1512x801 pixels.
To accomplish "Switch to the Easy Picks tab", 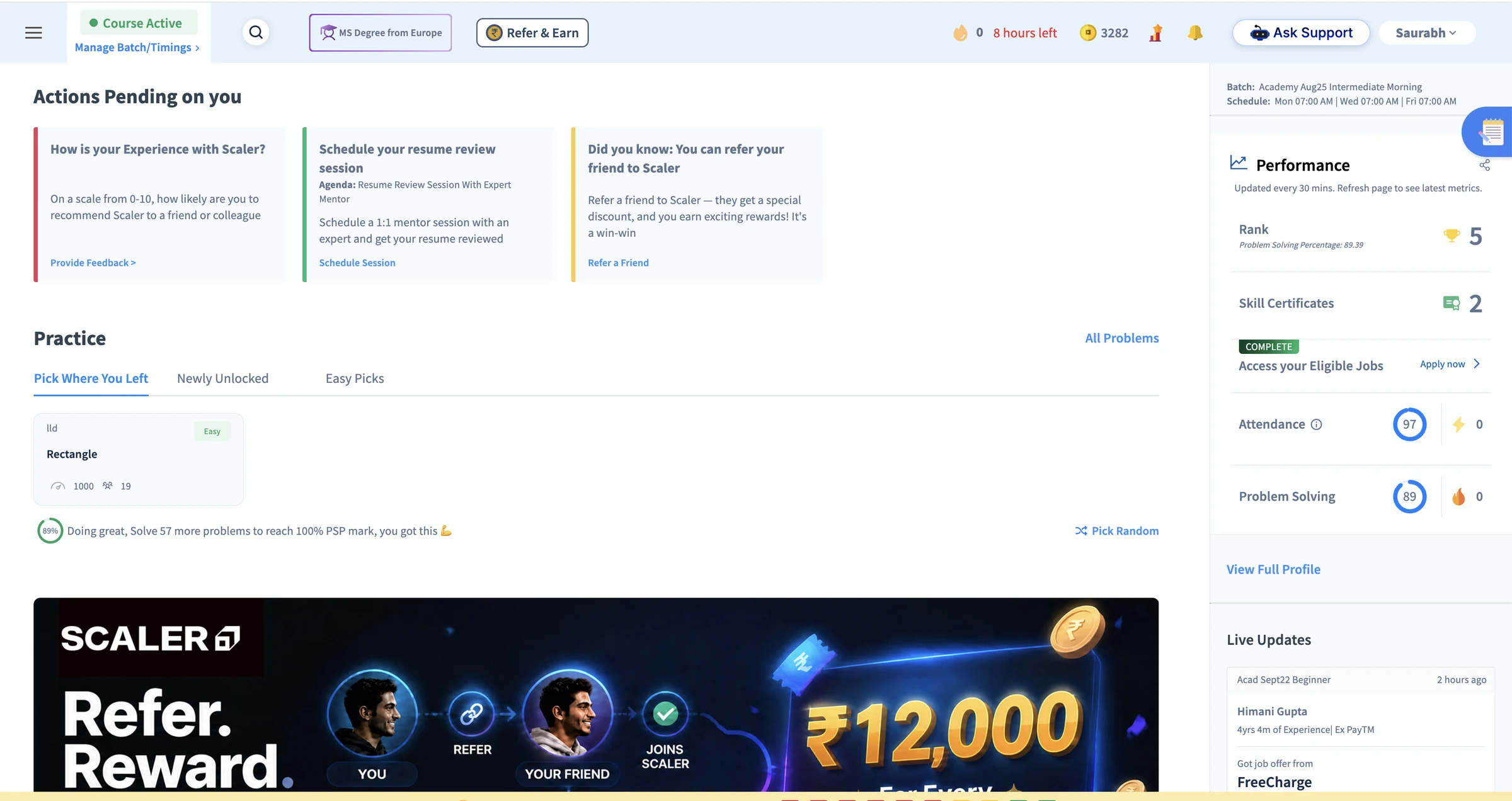I will pyautogui.click(x=355, y=378).
